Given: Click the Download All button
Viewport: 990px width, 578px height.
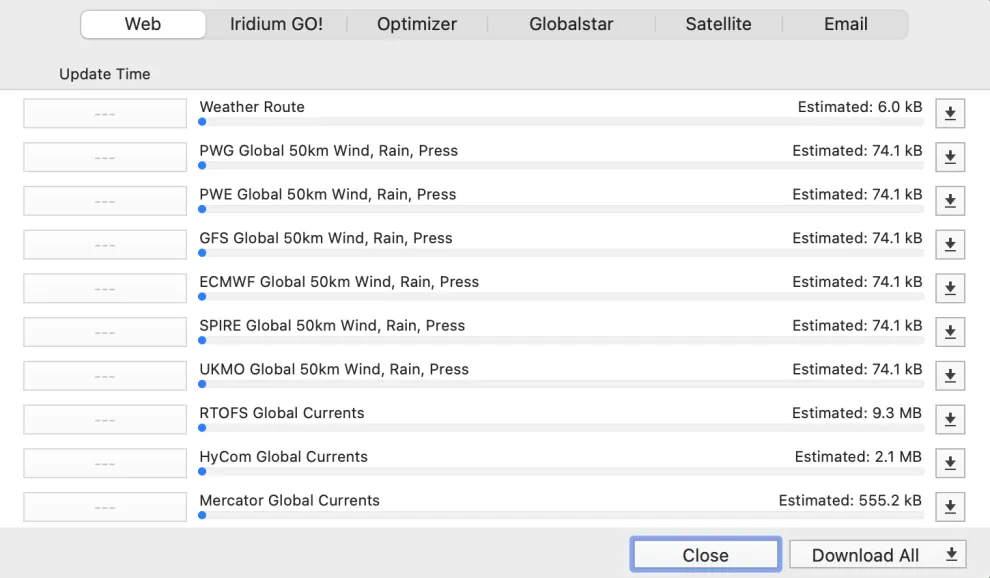Looking at the screenshot, I should click(x=877, y=554).
